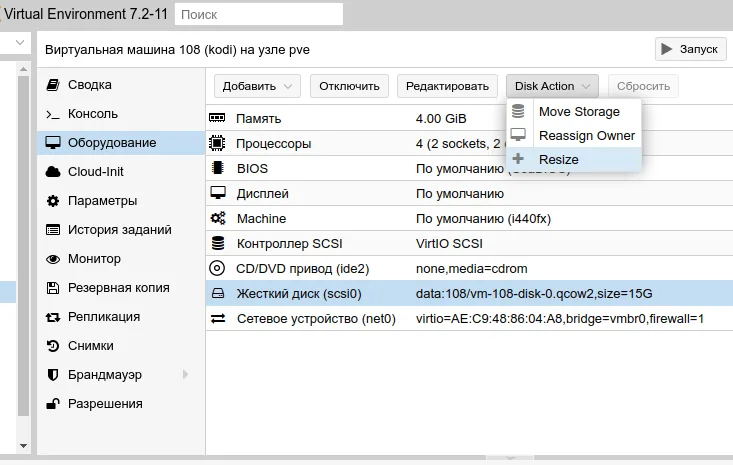733x465 pixels.
Task: Click the Виртуальная машина 108 (kodi) title
Action: (177, 50)
